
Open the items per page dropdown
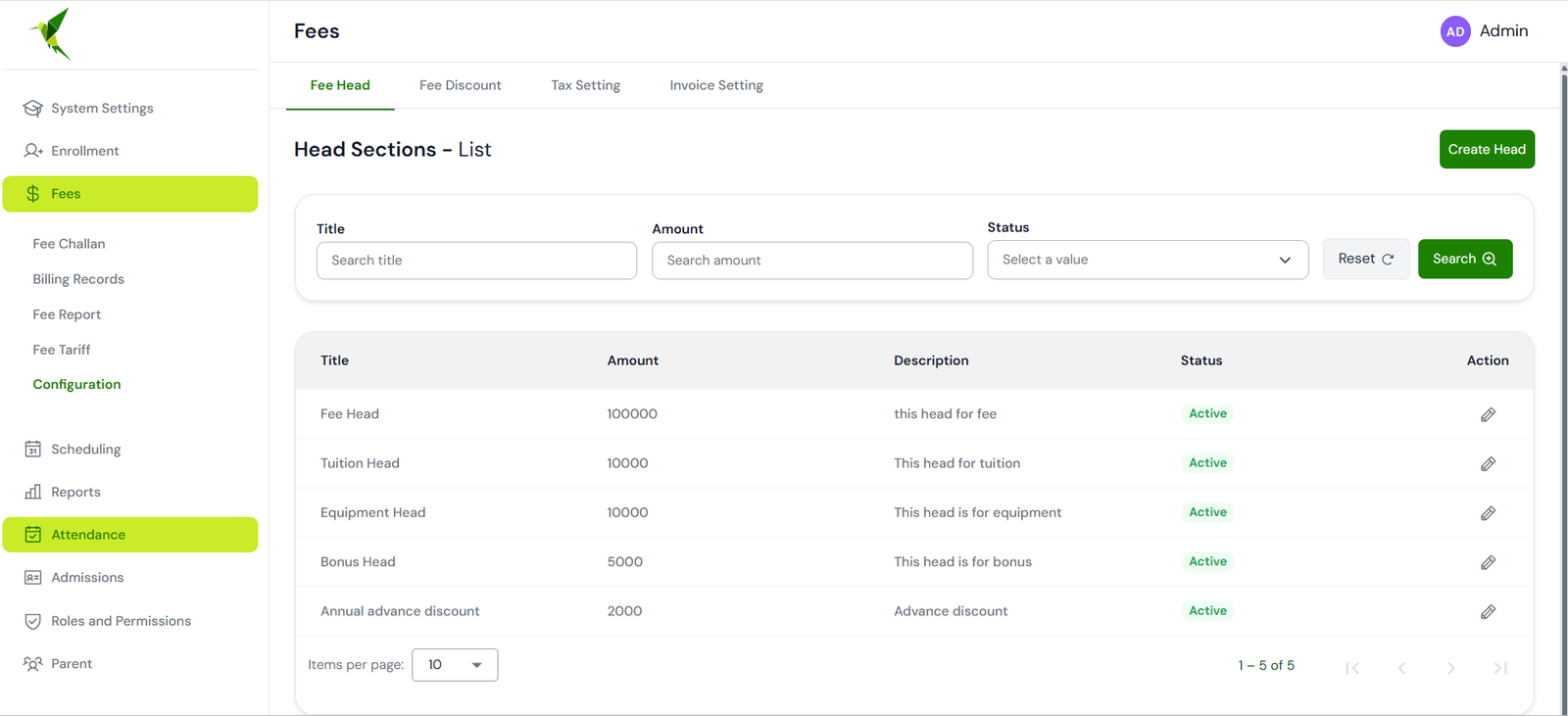455,665
